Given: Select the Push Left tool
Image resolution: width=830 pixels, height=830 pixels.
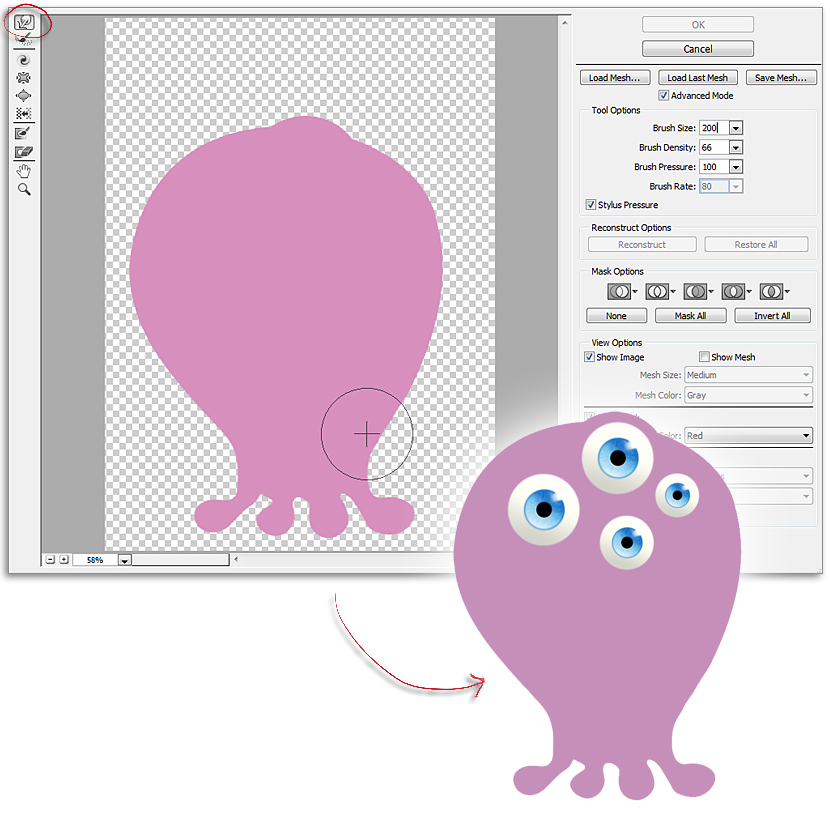Looking at the screenshot, I should coord(24,113).
